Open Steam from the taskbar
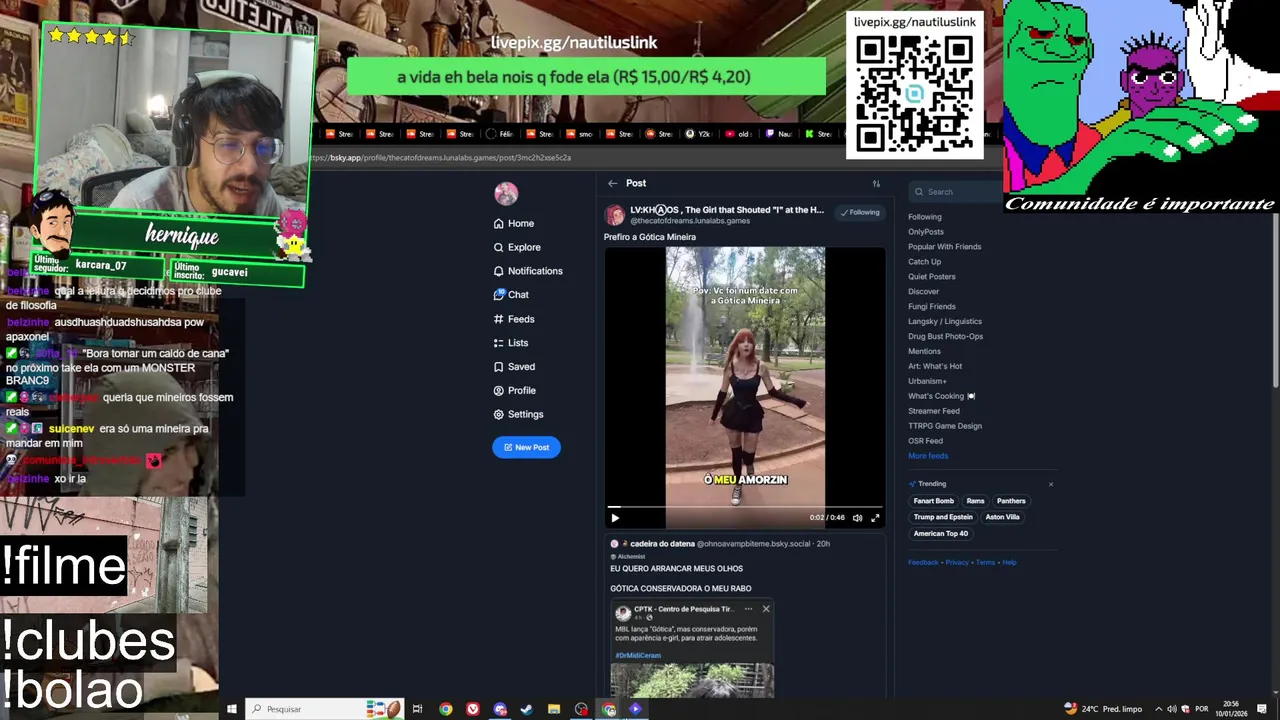Screen dimensions: 1280x720 [527, 709]
